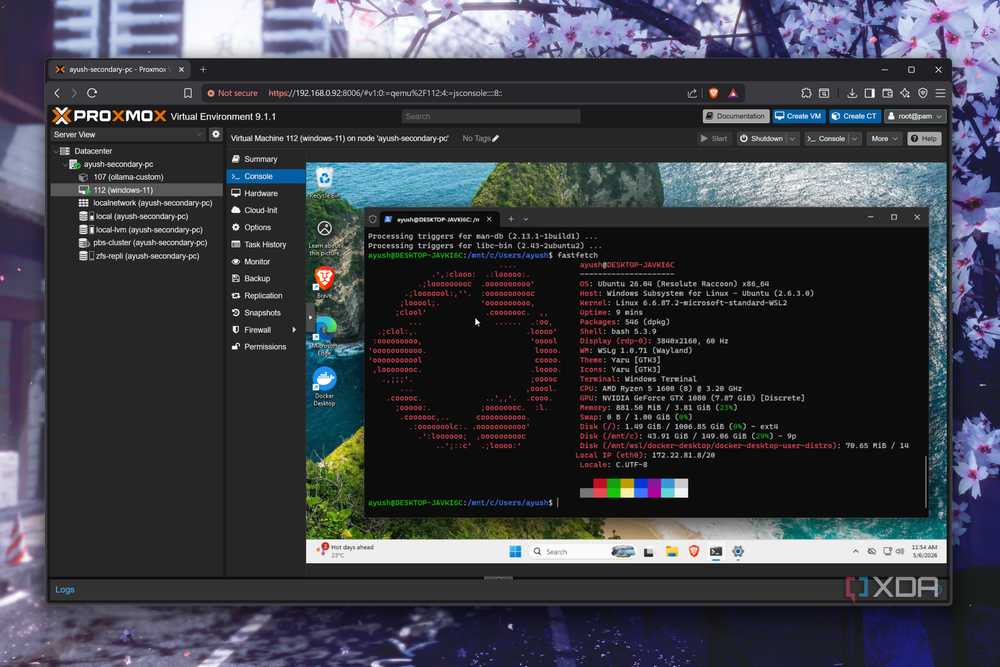Select zfs-repli (ayush-secondary-pc) storage

point(147,256)
